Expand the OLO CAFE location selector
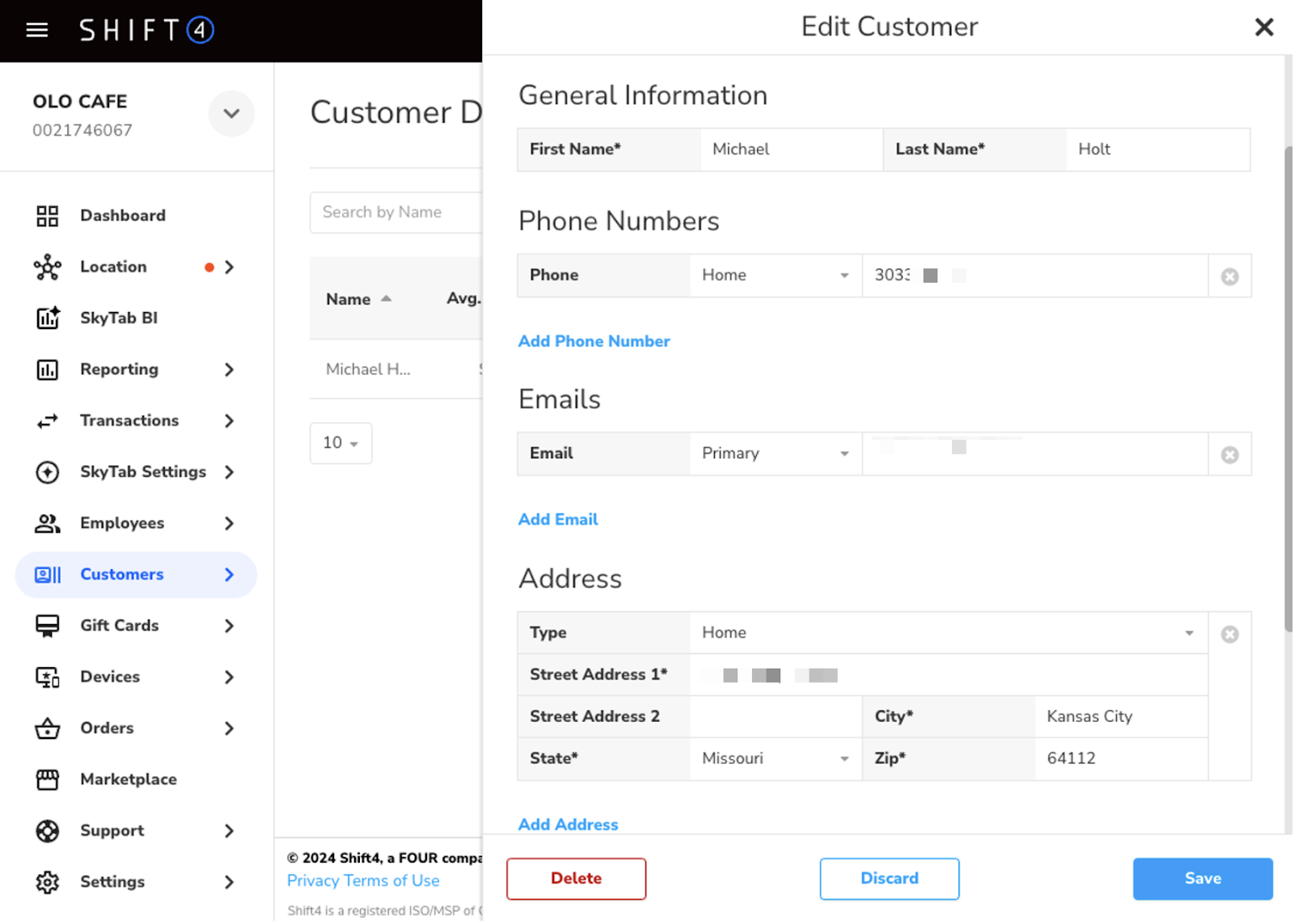This screenshot has height=924, width=1294. [231, 114]
